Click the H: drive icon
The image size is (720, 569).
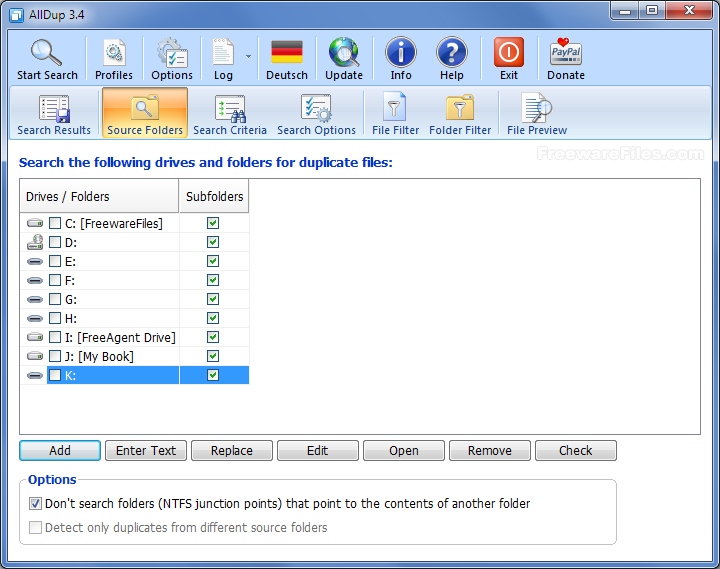(x=35, y=318)
